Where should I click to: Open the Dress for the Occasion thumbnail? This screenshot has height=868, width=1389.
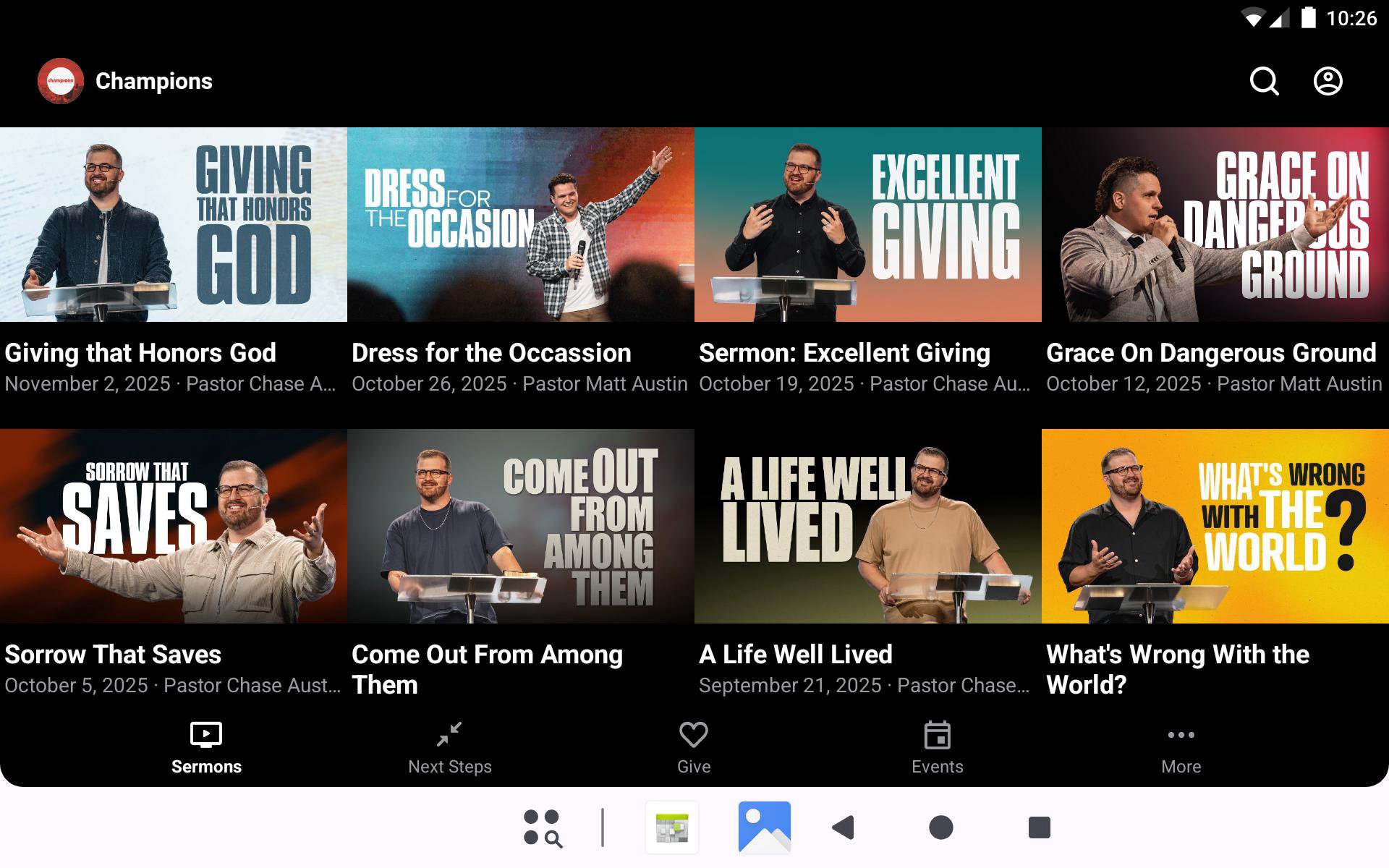521,225
